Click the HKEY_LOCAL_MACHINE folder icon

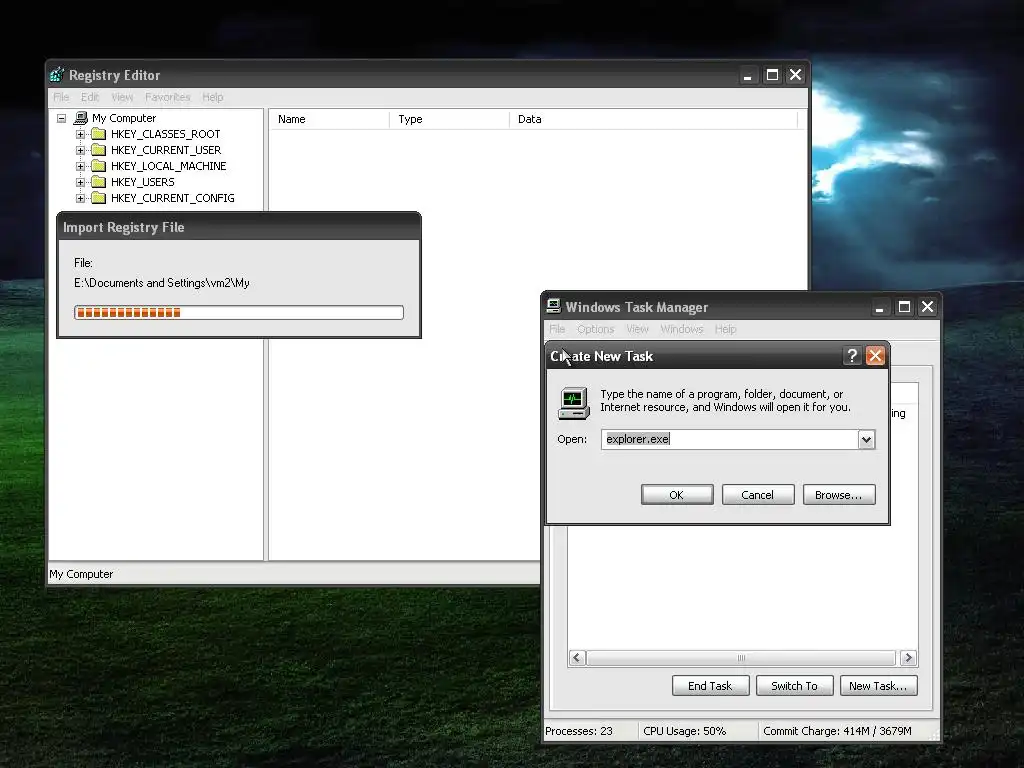pyautogui.click(x=99, y=166)
